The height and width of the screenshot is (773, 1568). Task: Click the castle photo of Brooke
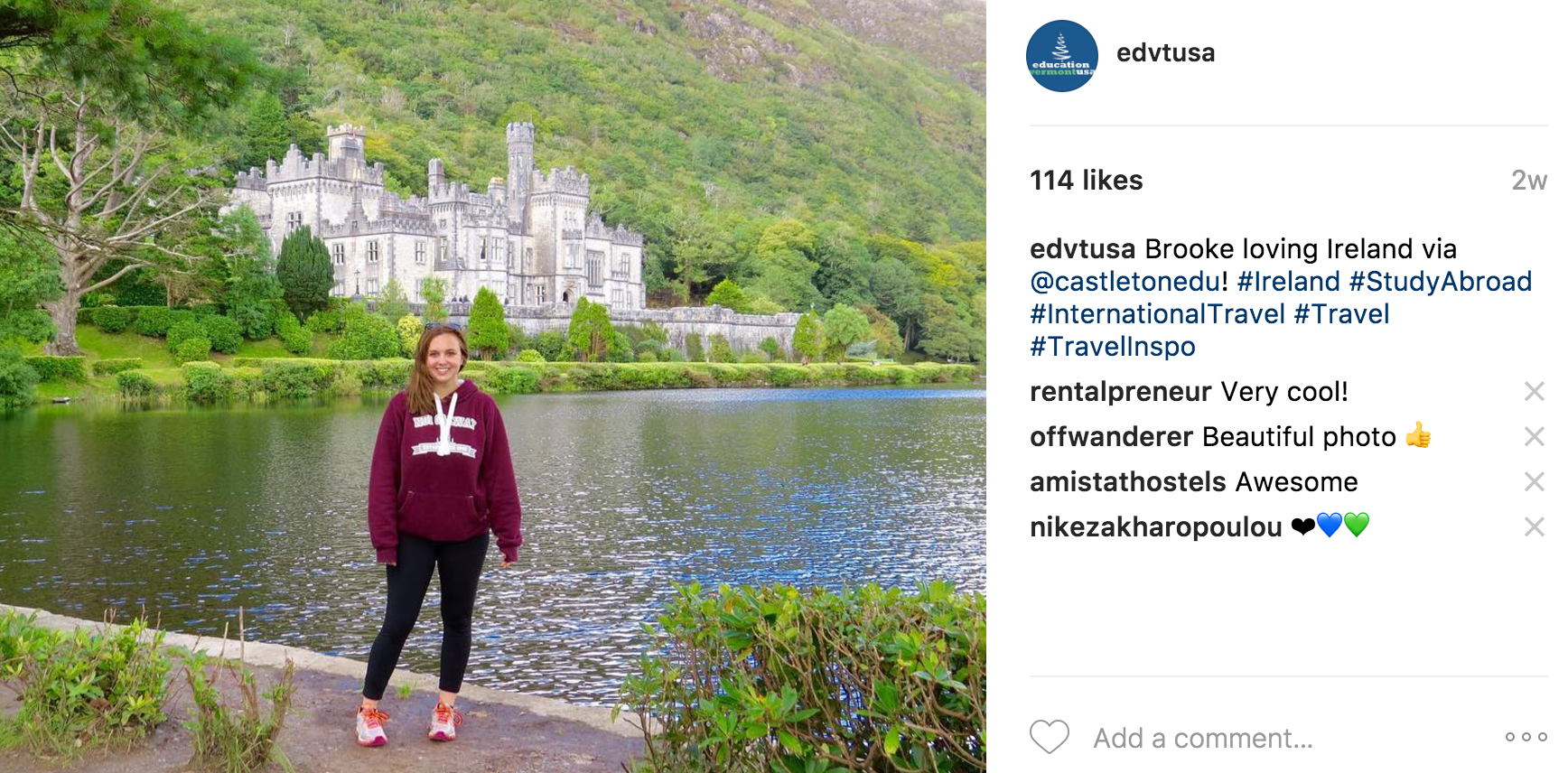493,386
